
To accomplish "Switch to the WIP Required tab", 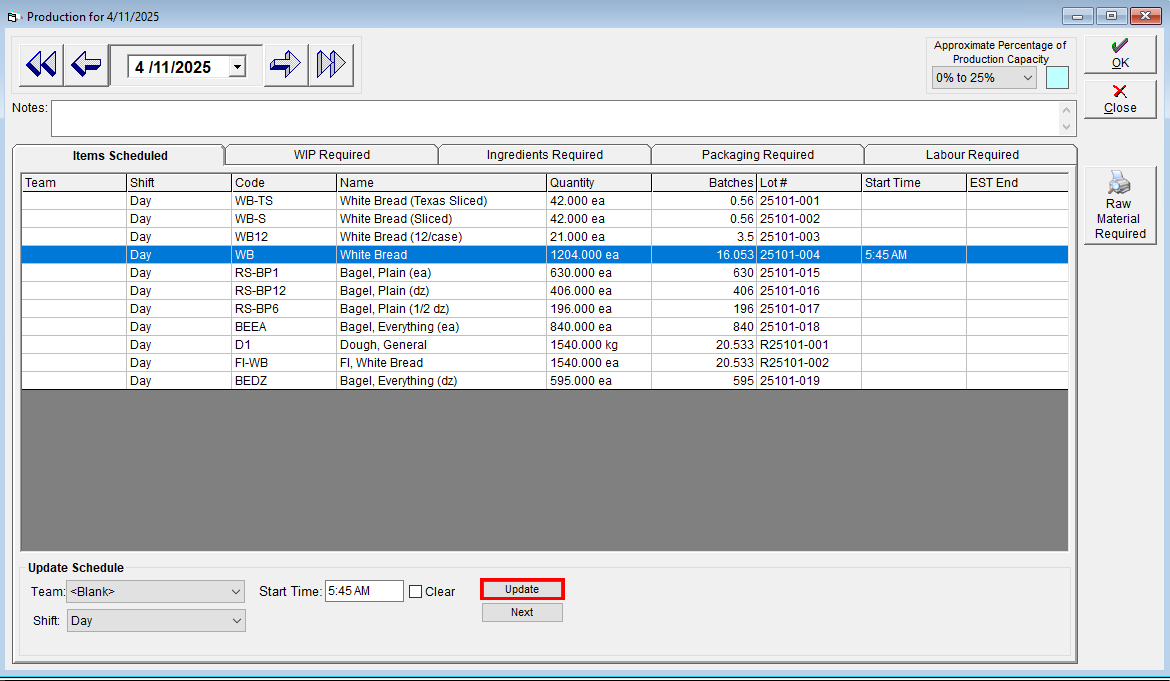I will point(331,154).
